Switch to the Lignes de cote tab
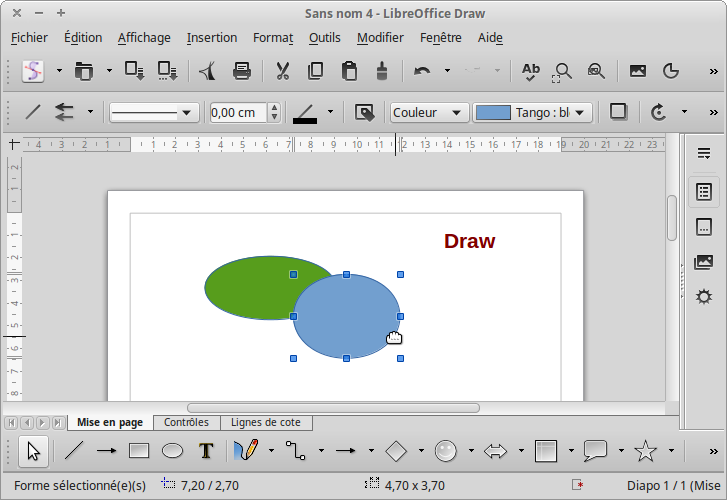 click(265, 423)
